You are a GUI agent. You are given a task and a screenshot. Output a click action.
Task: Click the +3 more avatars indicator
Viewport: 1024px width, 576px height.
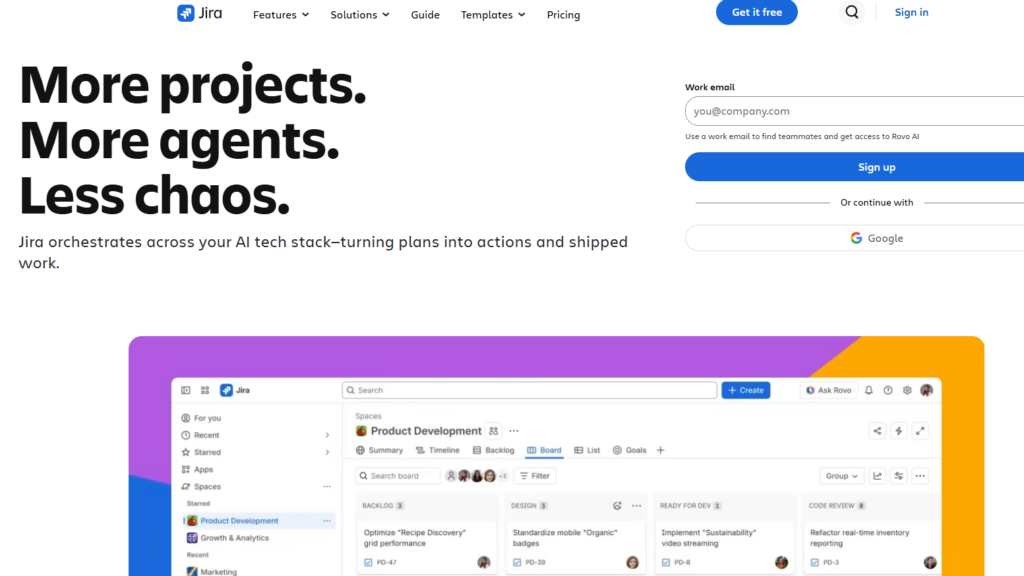pos(503,476)
